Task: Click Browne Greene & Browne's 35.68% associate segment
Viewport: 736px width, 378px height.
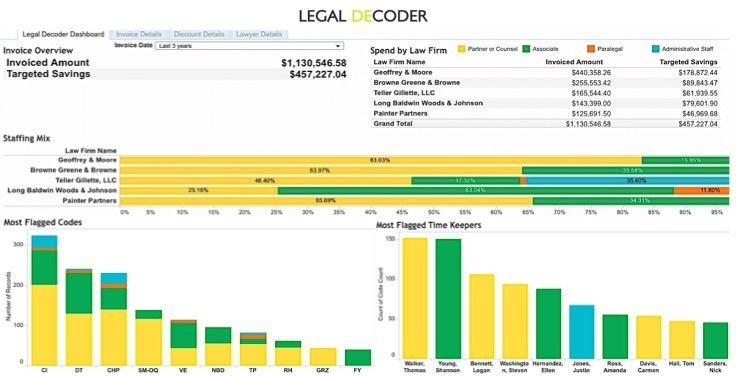Action: click(626, 170)
